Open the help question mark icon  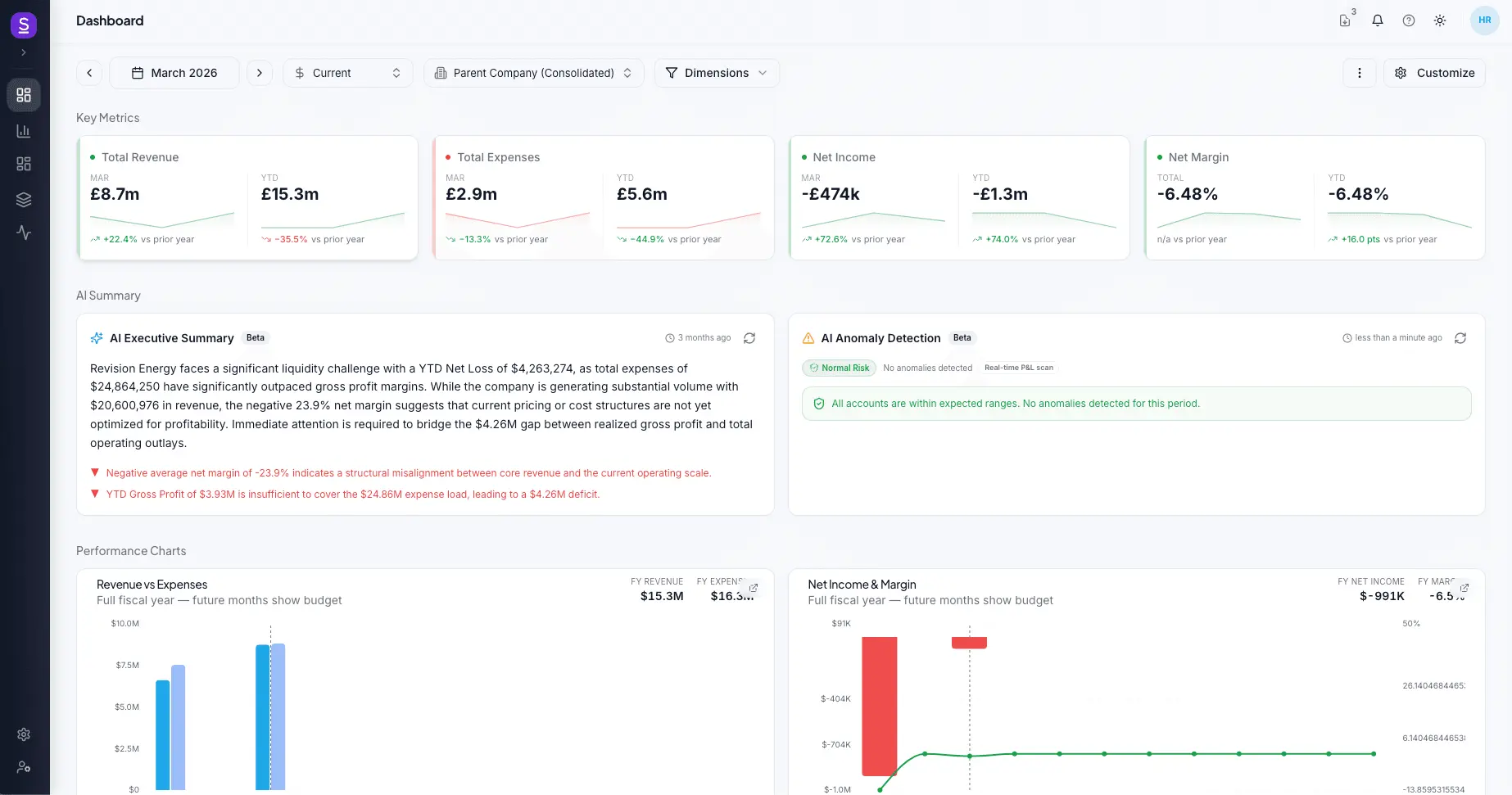tap(1409, 20)
